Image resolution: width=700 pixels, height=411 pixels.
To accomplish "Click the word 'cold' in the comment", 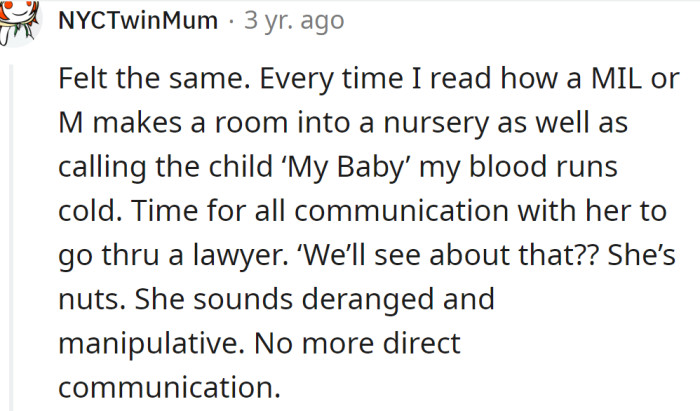I will click(x=88, y=211).
